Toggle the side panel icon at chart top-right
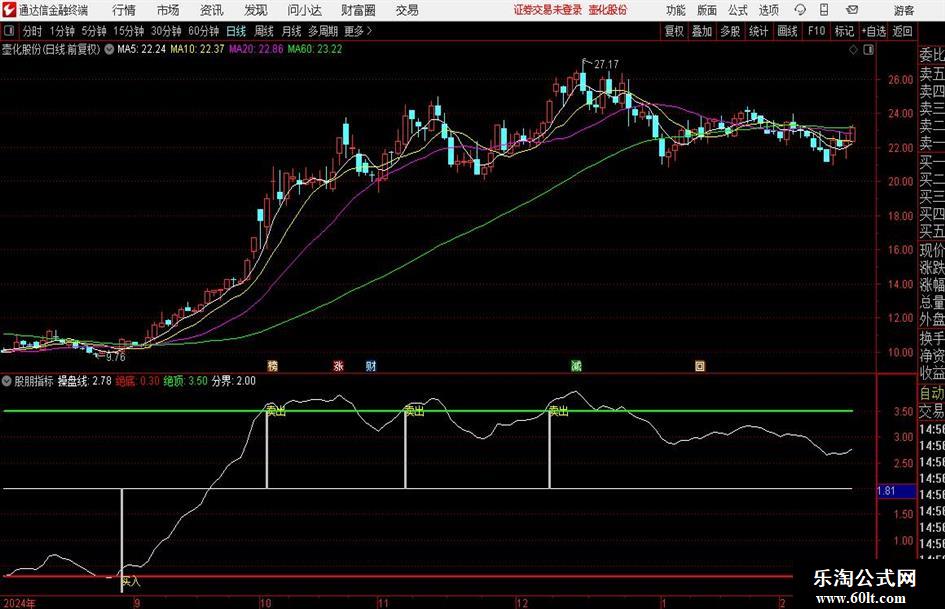945x609 pixels. (868, 50)
